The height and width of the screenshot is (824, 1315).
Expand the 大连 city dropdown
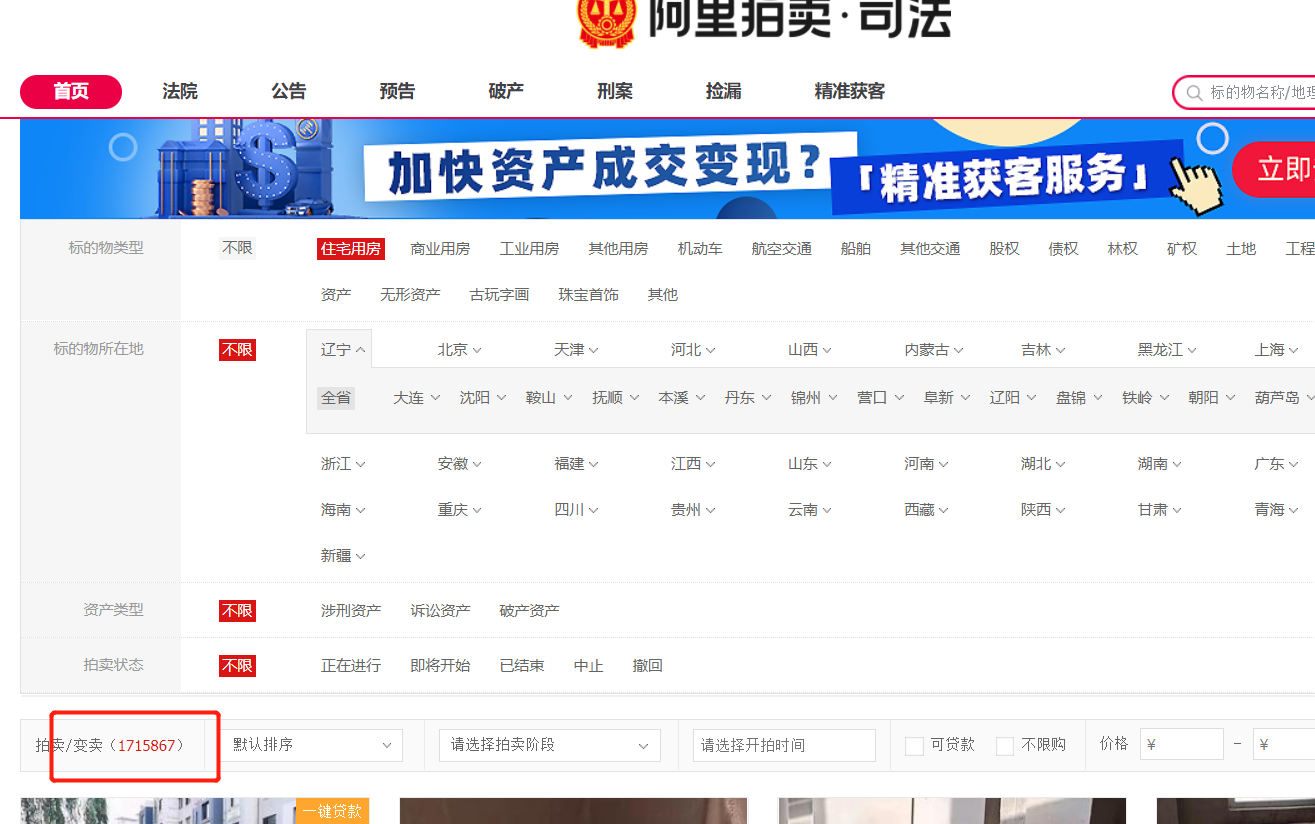[x=416, y=398]
